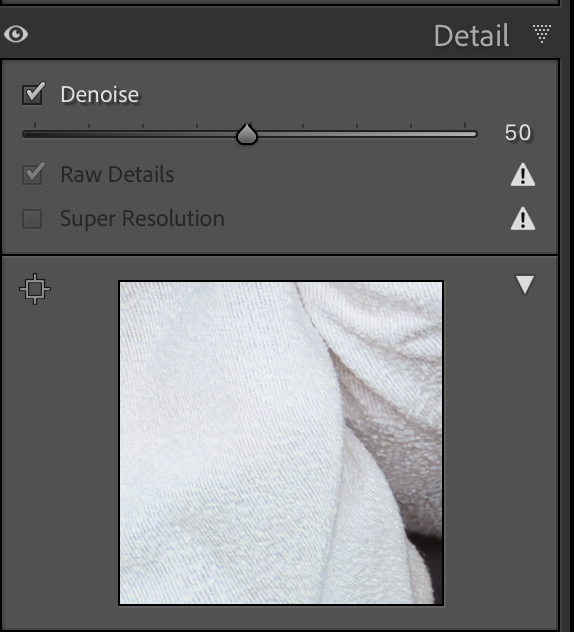Collapse the Detail panel via the triangle icon
Viewport: 574px width, 632px height.
(x=542, y=34)
